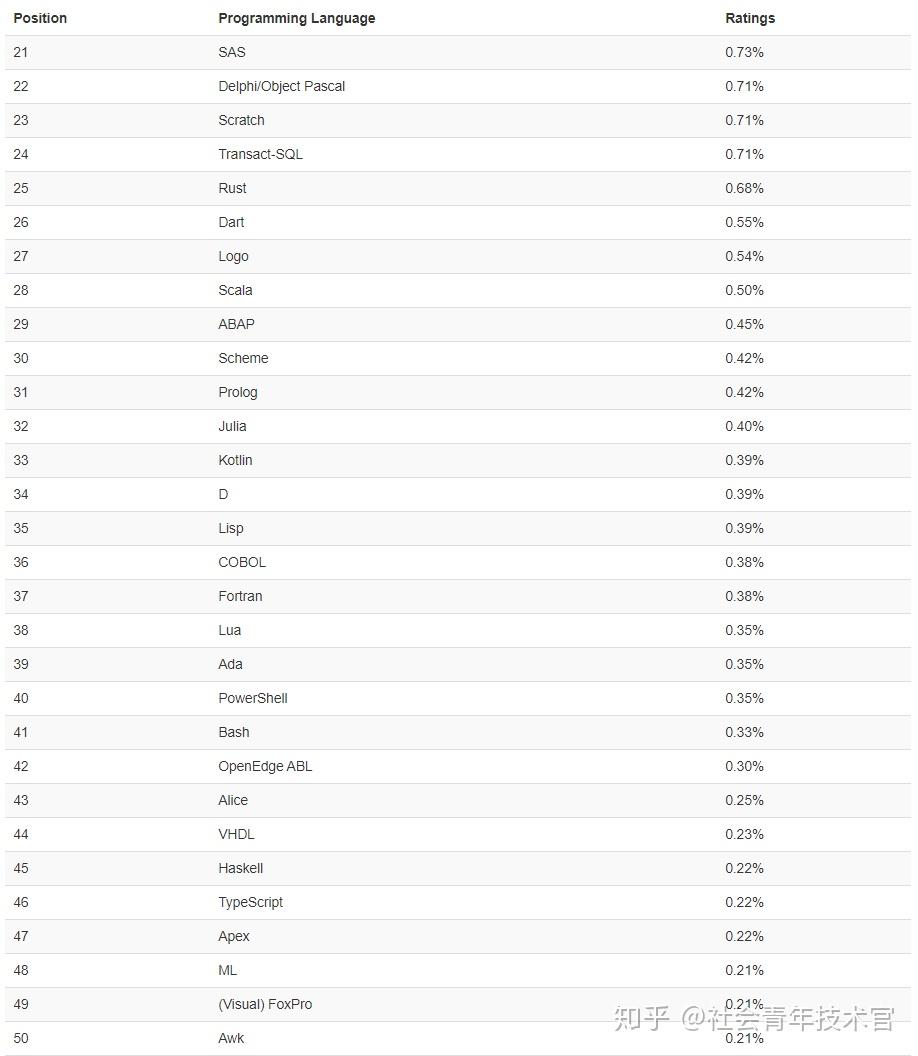Click the 0.73% rating for SAS

(x=744, y=52)
